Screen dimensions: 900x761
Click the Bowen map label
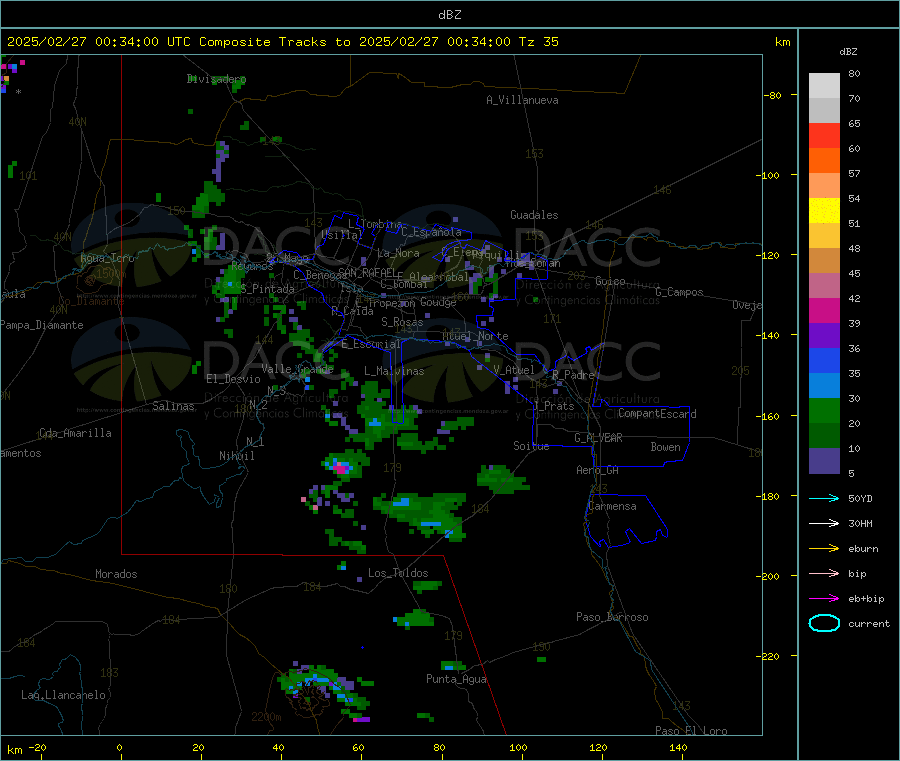pyautogui.click(x=666, y=447)
